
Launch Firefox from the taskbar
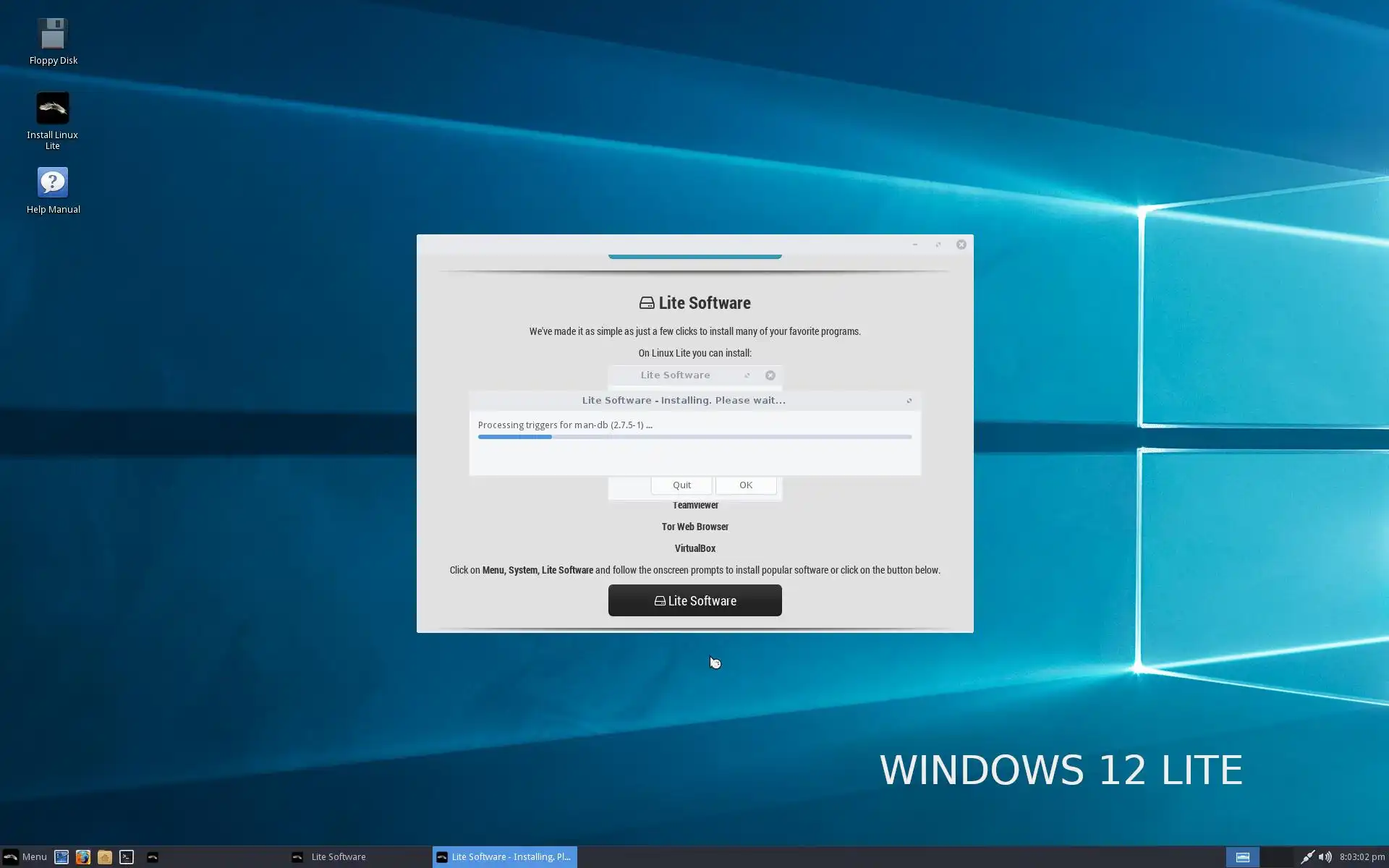pyautogui.click(x=83, y=857)
